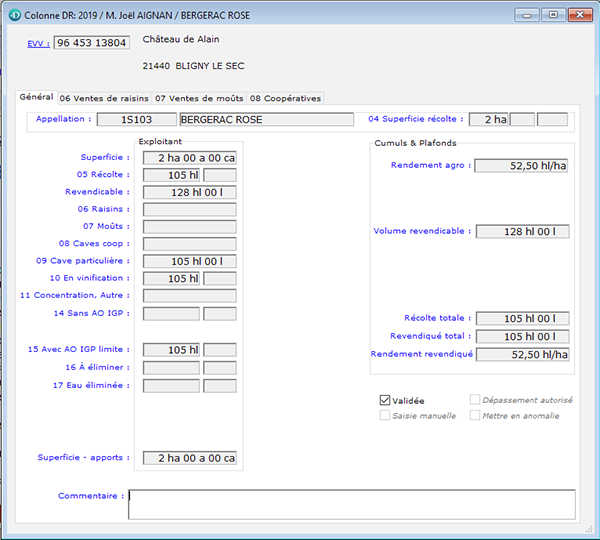Uncheck the Validée checkbox
This screenshot has width=600, height=540.
pos(385,400)
